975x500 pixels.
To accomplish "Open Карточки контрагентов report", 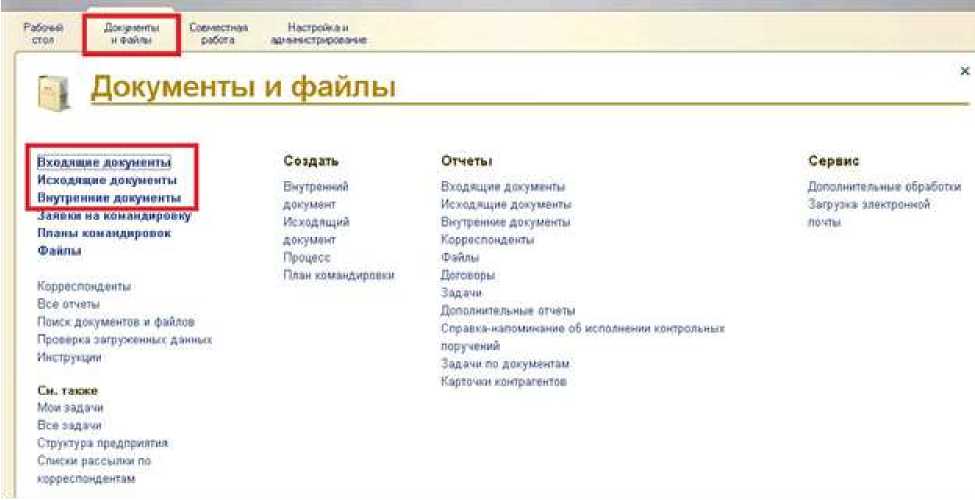I will pyautogui.click(x=504, y=381).
